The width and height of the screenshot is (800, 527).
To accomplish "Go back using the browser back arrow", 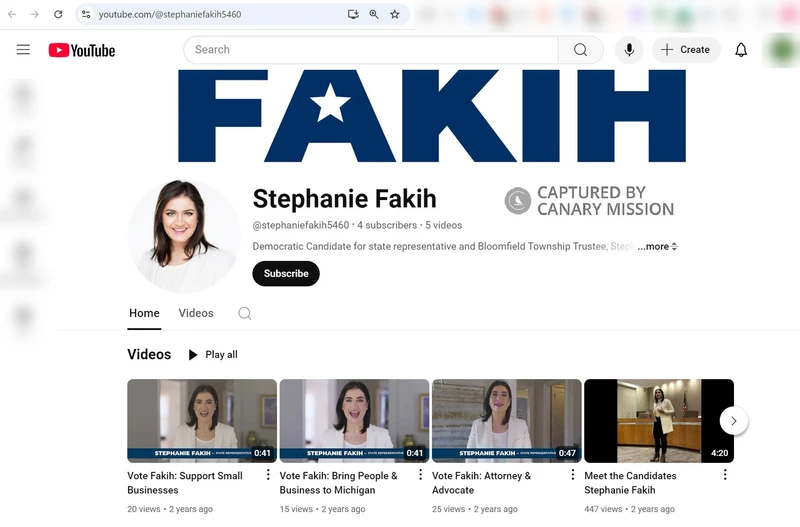I will click(12, 14).
